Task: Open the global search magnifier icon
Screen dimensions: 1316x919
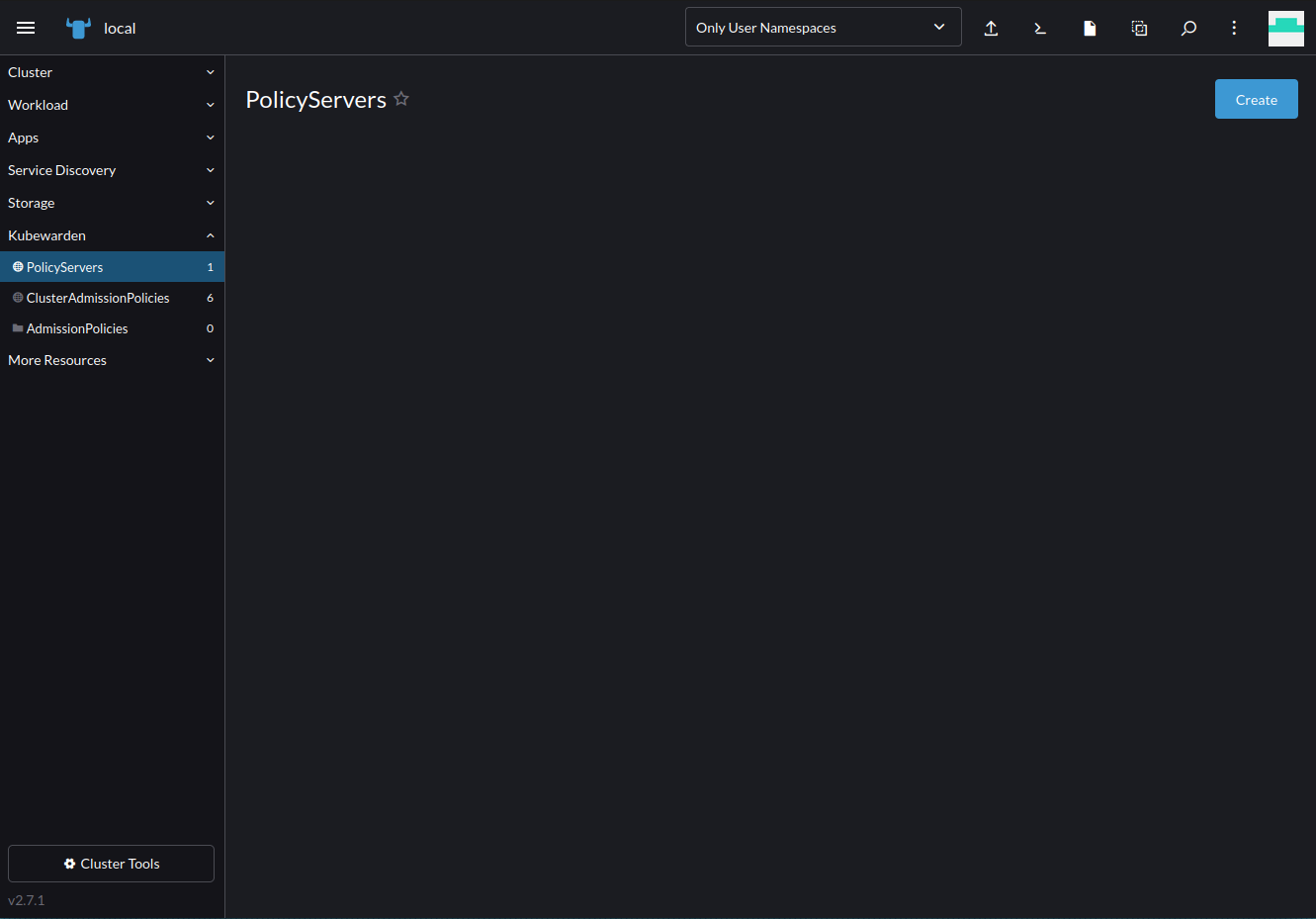Action: (1188, 29)
